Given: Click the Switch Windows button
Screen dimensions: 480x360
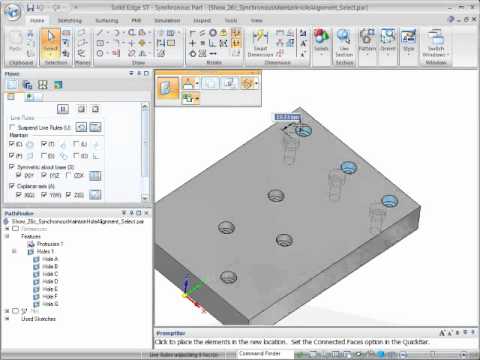Looking at the screenshot, I should pyautogui.click(x=435, y=43).
